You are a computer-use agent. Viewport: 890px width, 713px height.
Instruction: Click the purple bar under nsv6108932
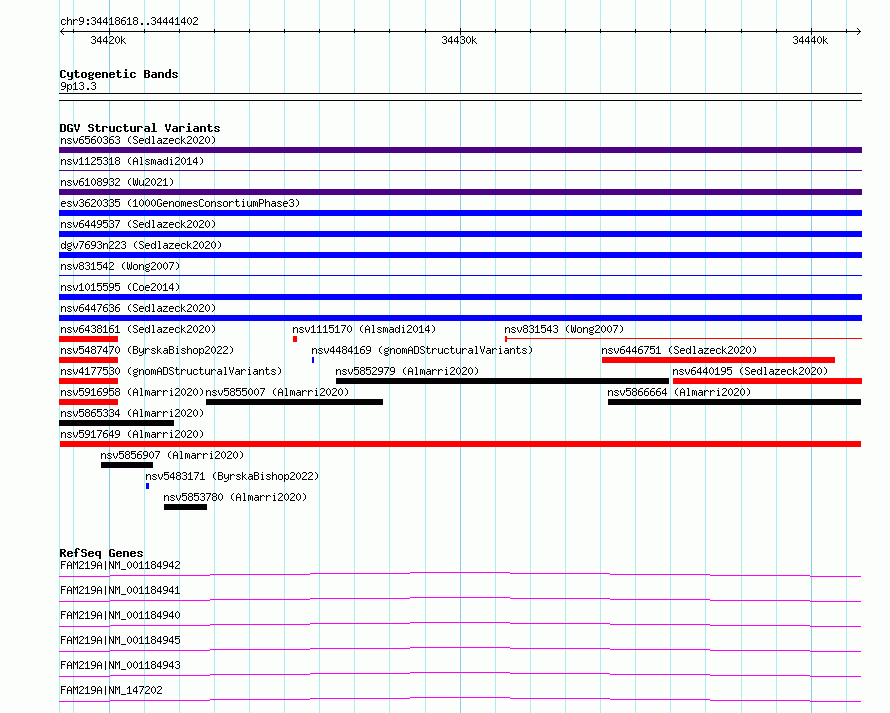tap(460, 192)
